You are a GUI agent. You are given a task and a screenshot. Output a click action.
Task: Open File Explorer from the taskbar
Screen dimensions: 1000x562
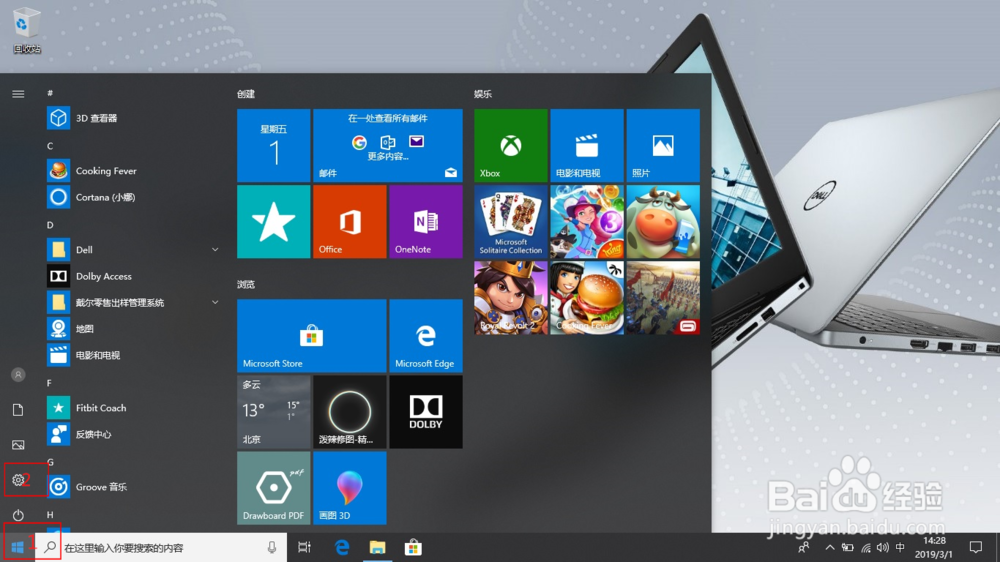tap(378, 547)
